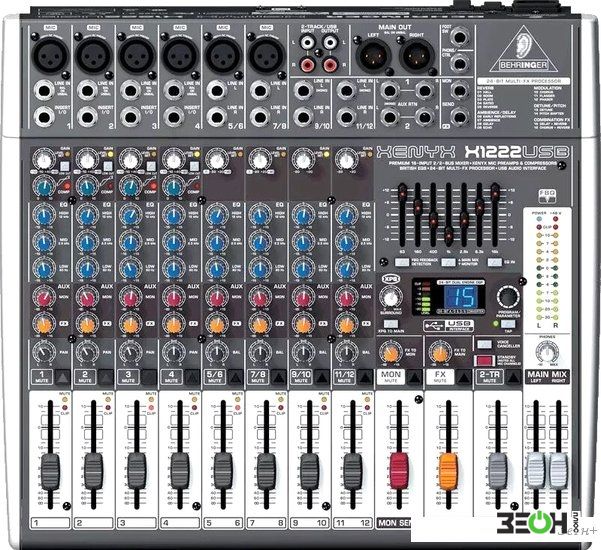The height and width of the screenshot is (550, 601).
Task: Click channel 3 INSERT I/O jack
Action: click(130, 117)
